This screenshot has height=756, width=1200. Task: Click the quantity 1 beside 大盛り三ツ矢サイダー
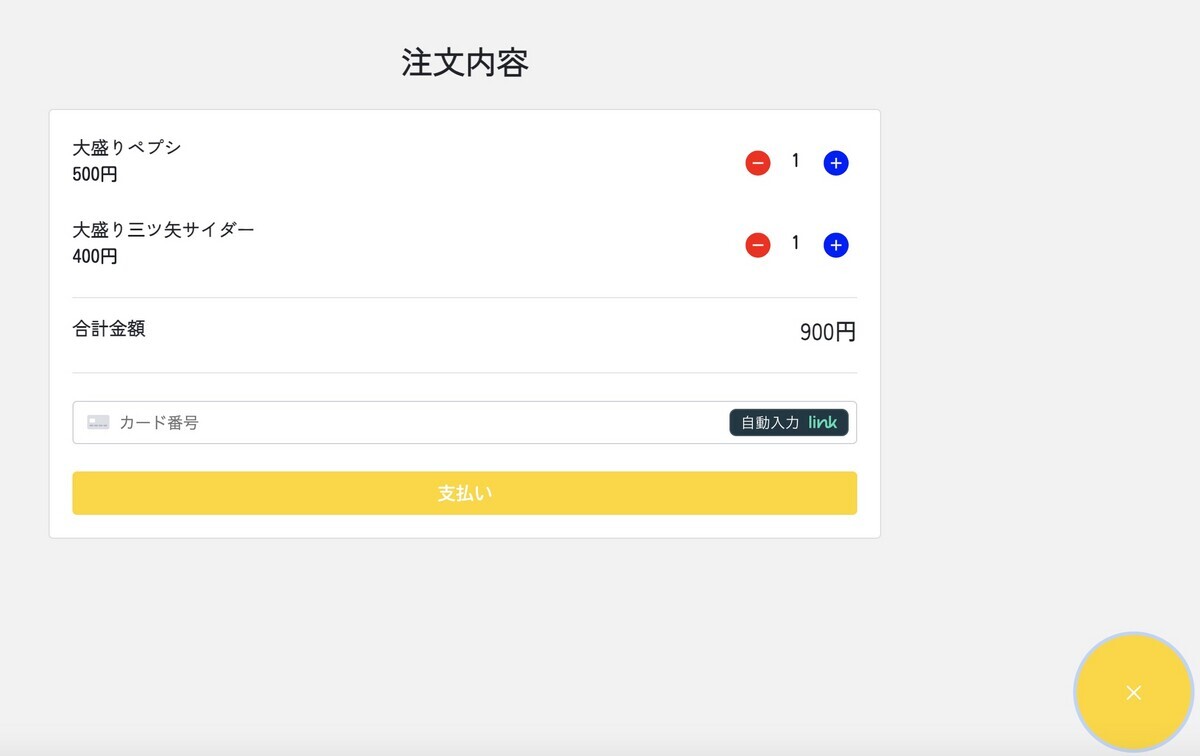tap(795, 242)
